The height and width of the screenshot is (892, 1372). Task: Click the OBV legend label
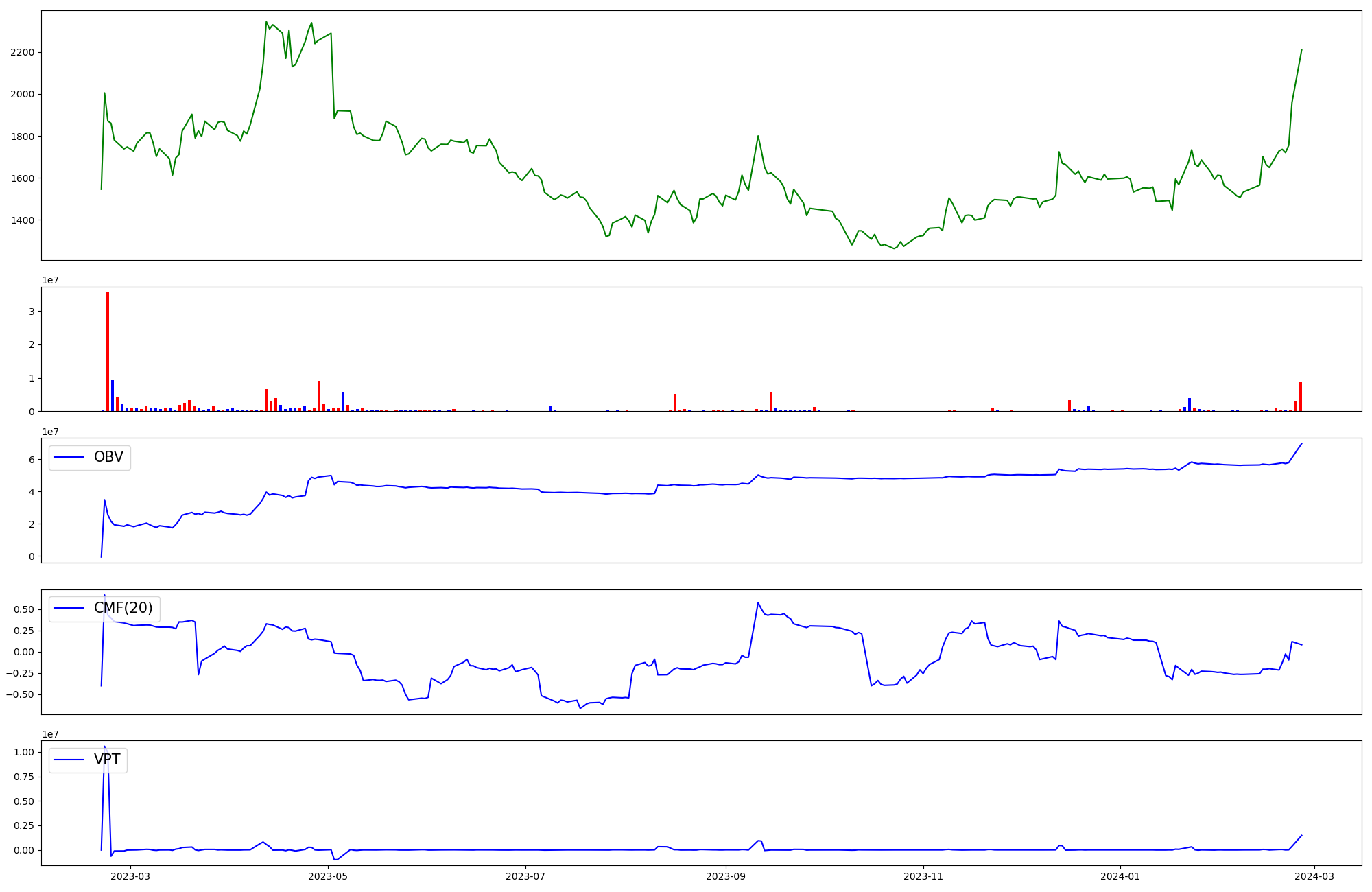coord(108,458)
